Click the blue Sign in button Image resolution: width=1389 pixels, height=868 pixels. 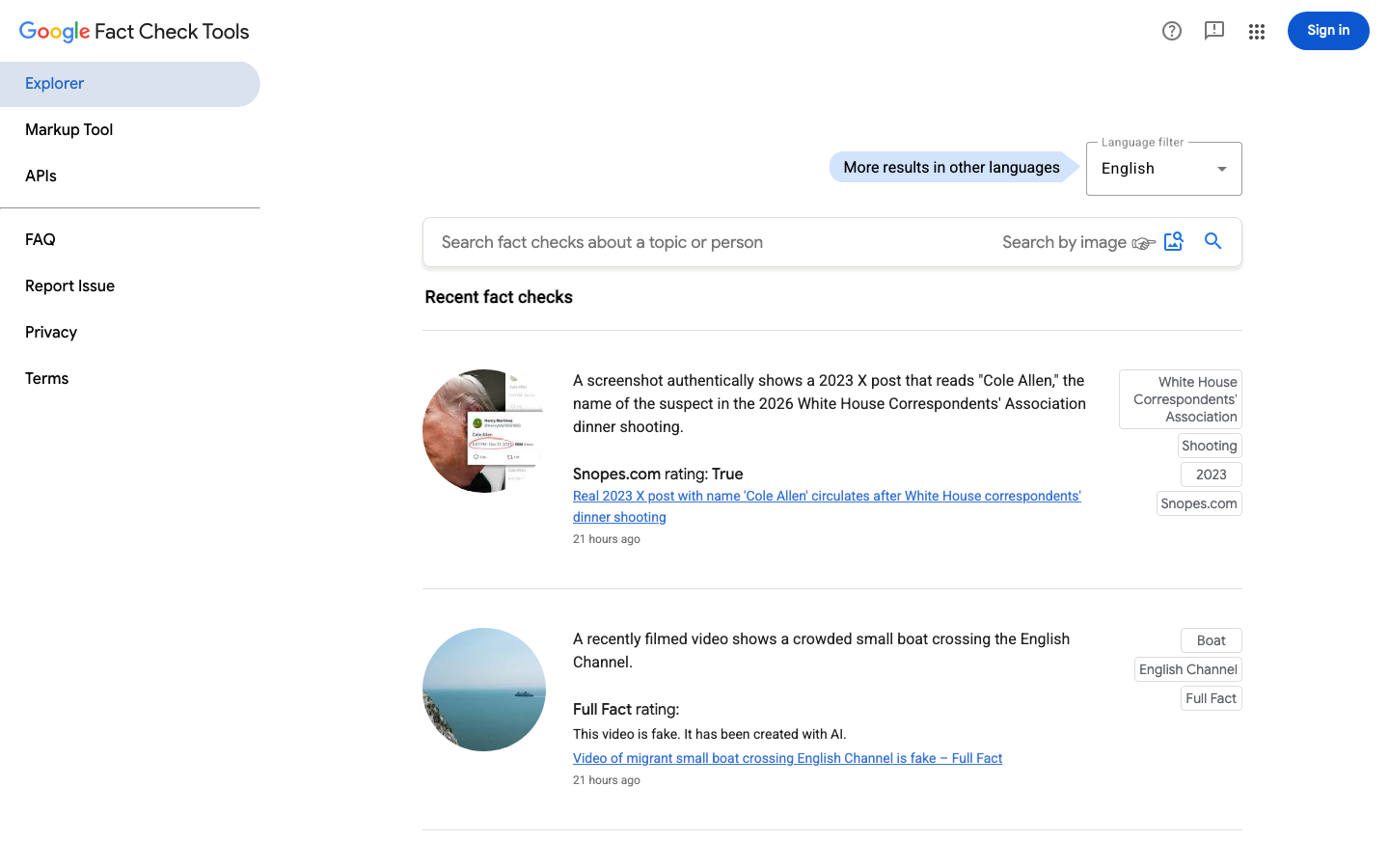[x=1328, y=31]
